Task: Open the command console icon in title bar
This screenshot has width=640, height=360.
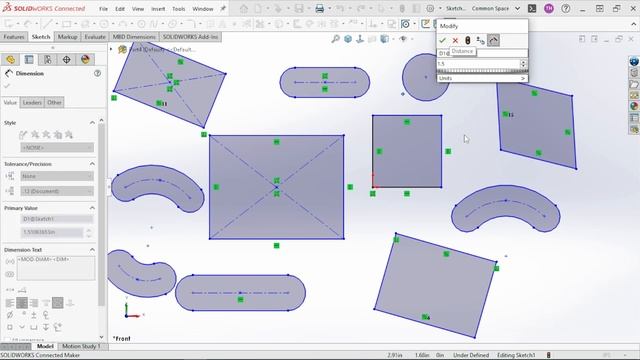Action: (532, 9)
